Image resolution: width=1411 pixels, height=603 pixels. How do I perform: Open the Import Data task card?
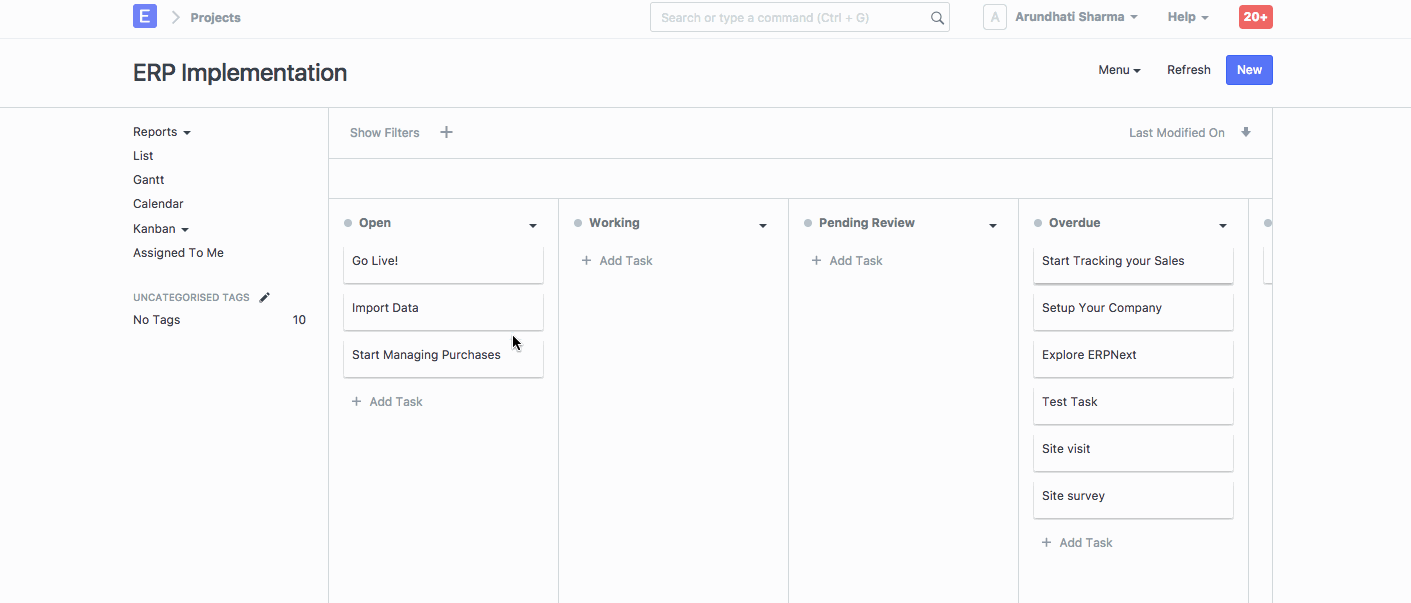coord(443,309)
